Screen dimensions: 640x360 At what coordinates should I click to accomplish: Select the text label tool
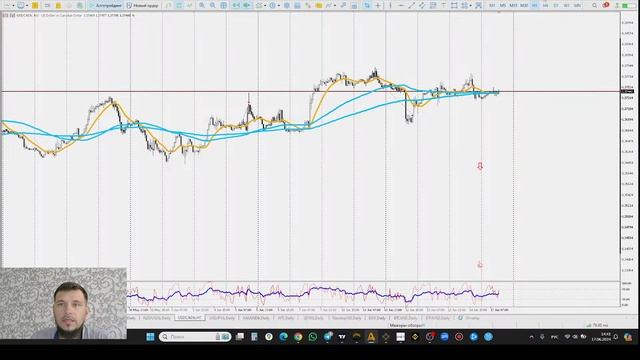click(443, 5)
